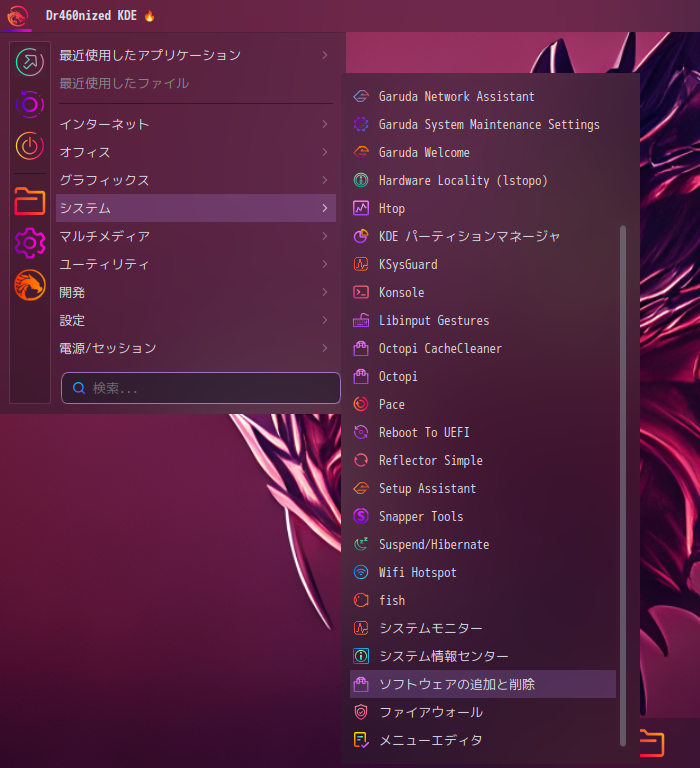Launch fish shell entry
This screenshot has width=700, height=768.
point(483,600)
